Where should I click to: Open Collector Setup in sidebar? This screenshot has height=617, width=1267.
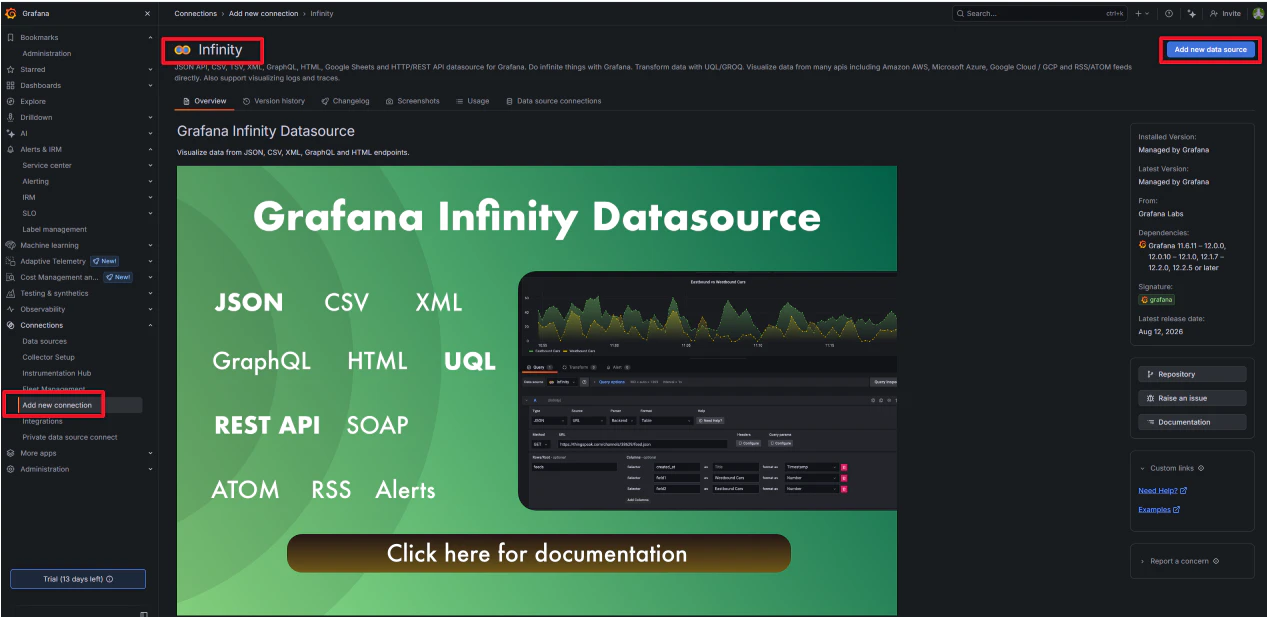49,357
